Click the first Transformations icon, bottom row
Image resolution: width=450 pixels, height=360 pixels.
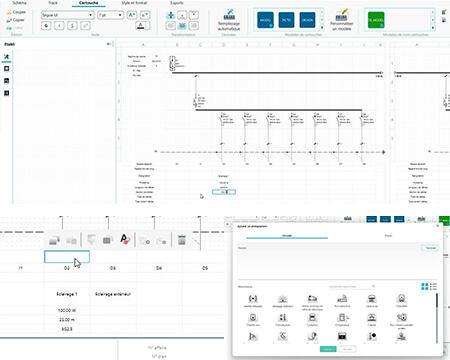(170, 26)
